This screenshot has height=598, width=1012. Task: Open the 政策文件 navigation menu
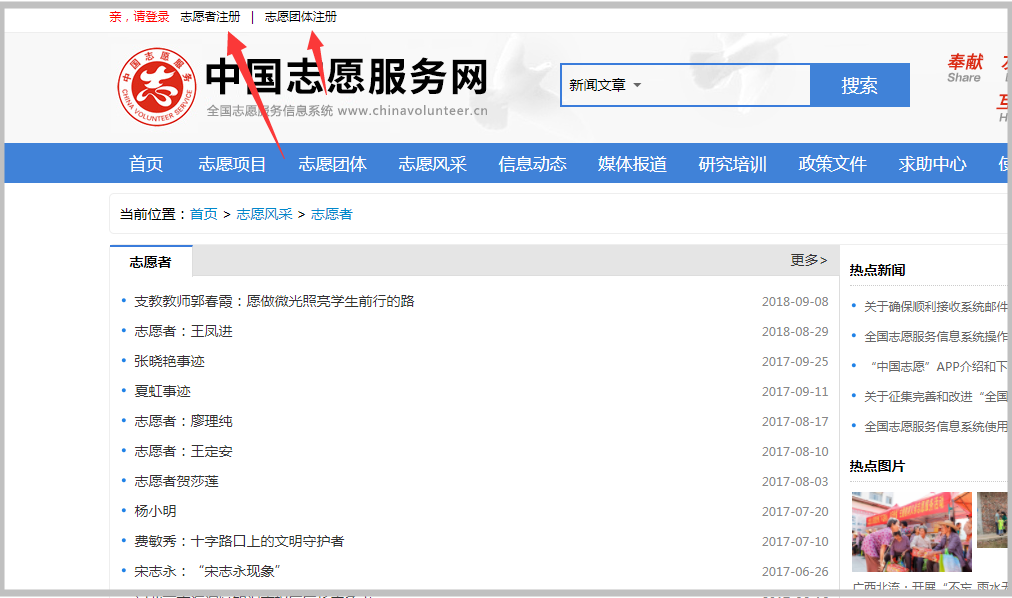(x=832, y=163)
